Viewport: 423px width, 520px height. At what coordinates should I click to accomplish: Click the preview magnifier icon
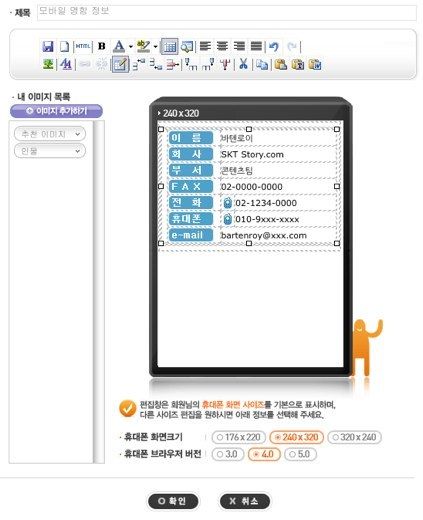coord(187,46)
